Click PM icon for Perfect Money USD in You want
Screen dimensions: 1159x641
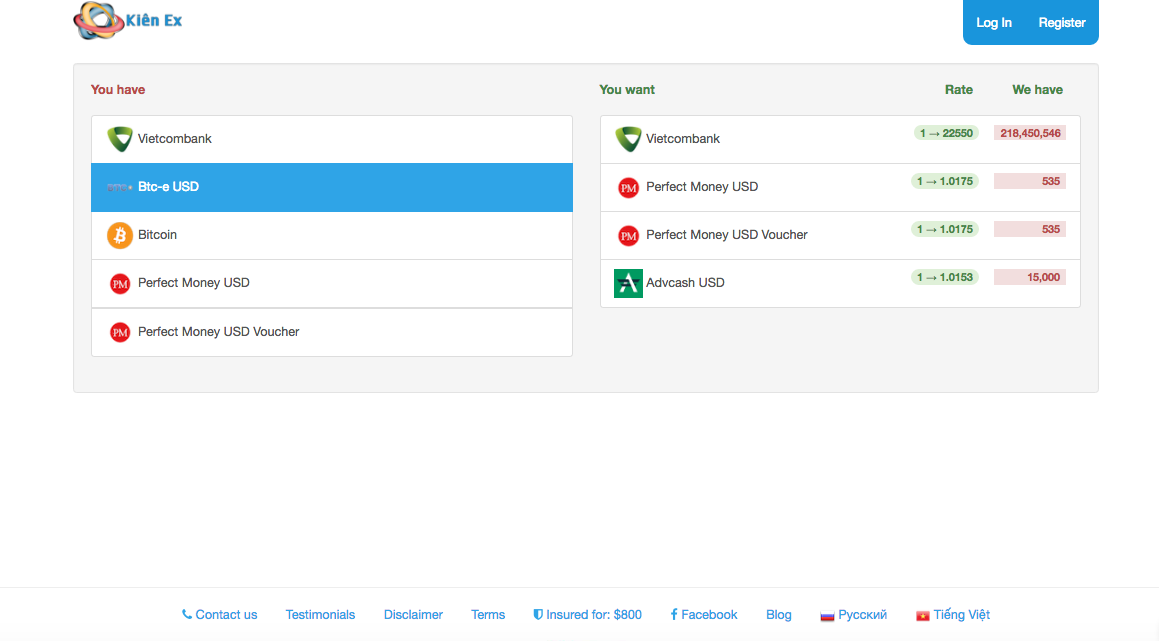click(628, 188)
